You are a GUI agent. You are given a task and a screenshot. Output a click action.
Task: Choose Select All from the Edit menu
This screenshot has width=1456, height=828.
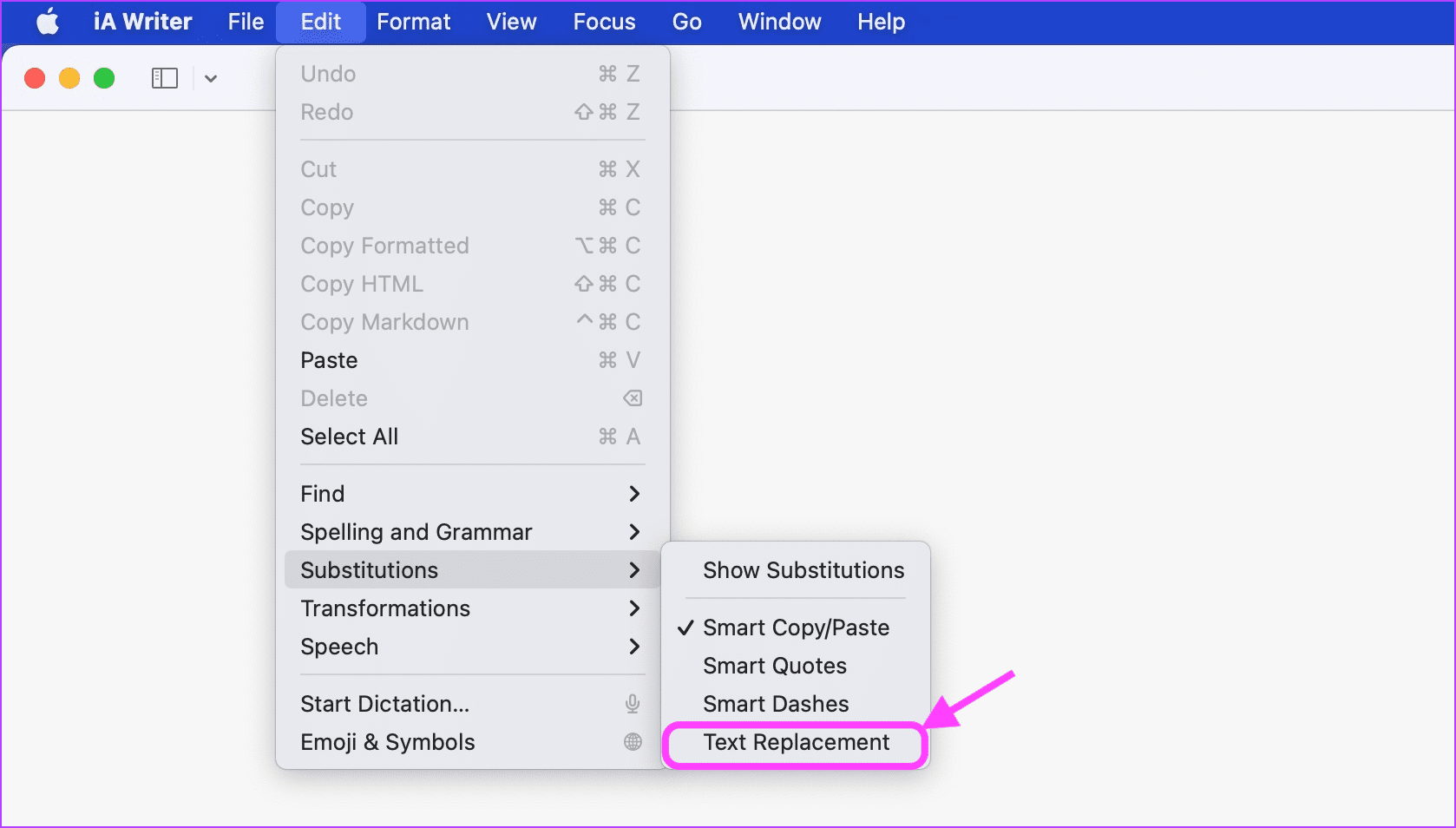[x=472, y=437]
